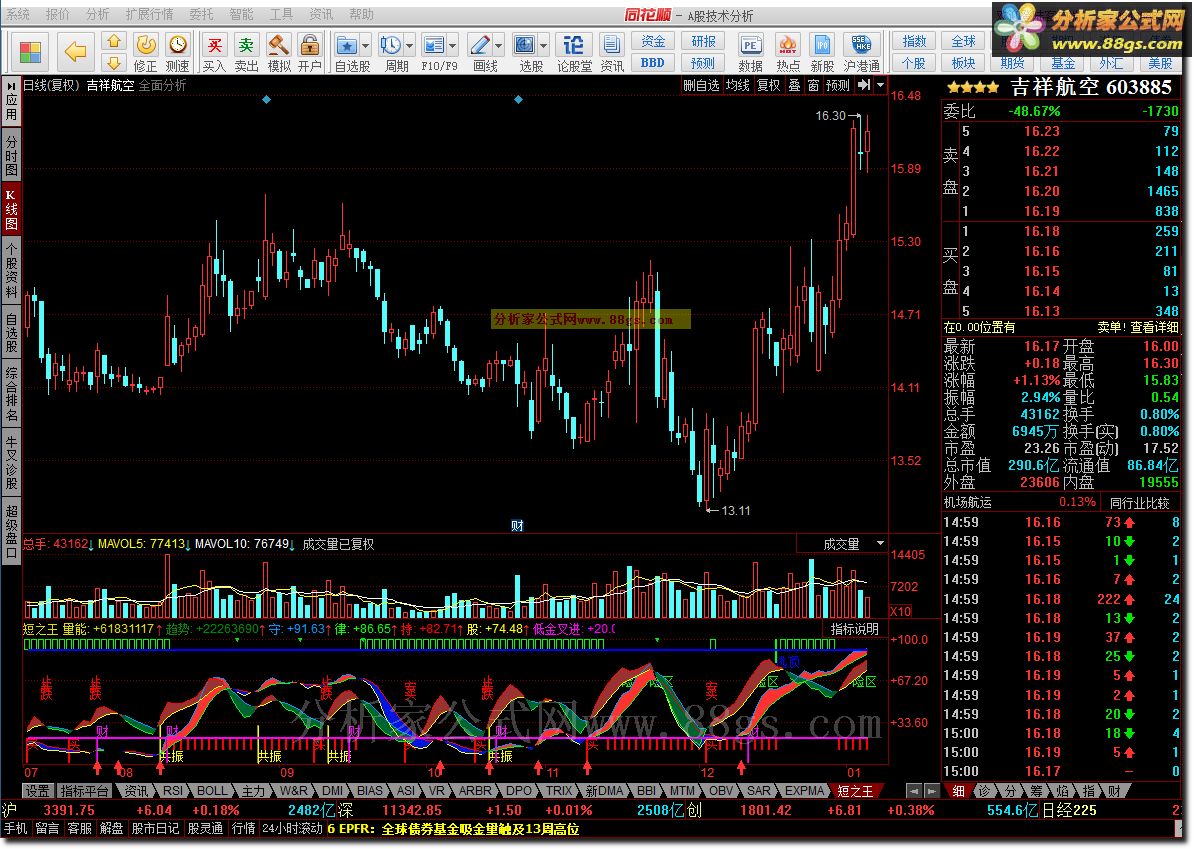Open the 自选股 star folder icon

click(x=347, y=45)
